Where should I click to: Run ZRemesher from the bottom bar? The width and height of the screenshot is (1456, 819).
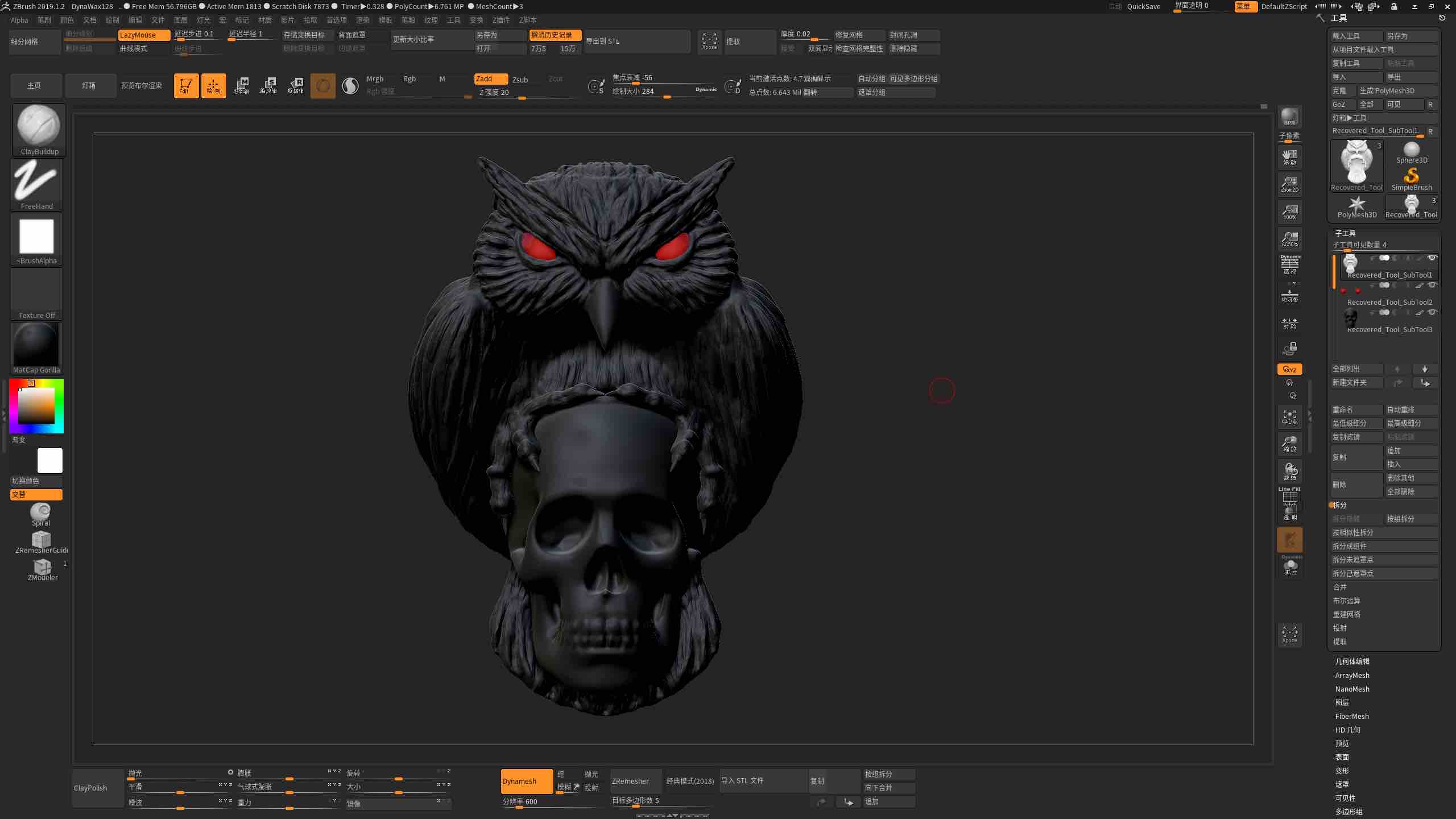tap(635, 781)
